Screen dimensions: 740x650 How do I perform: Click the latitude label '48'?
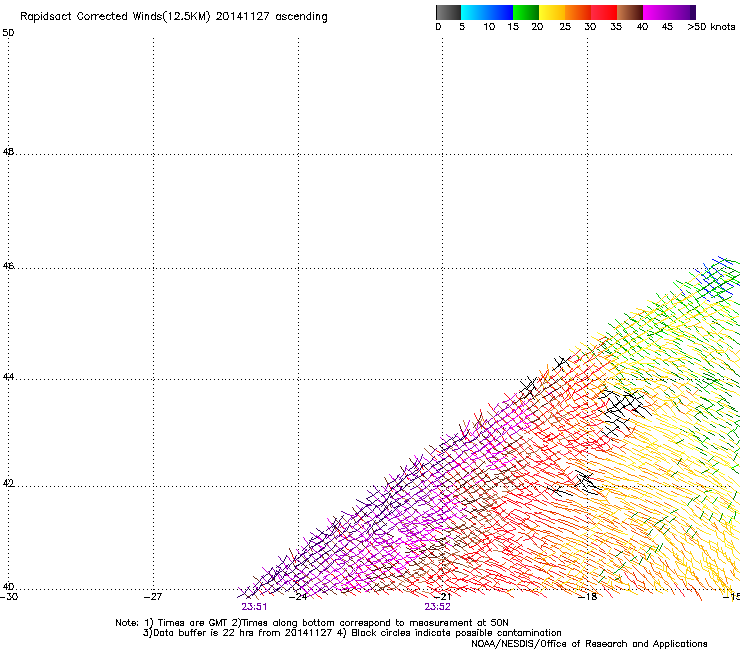(x=8, y=152)
